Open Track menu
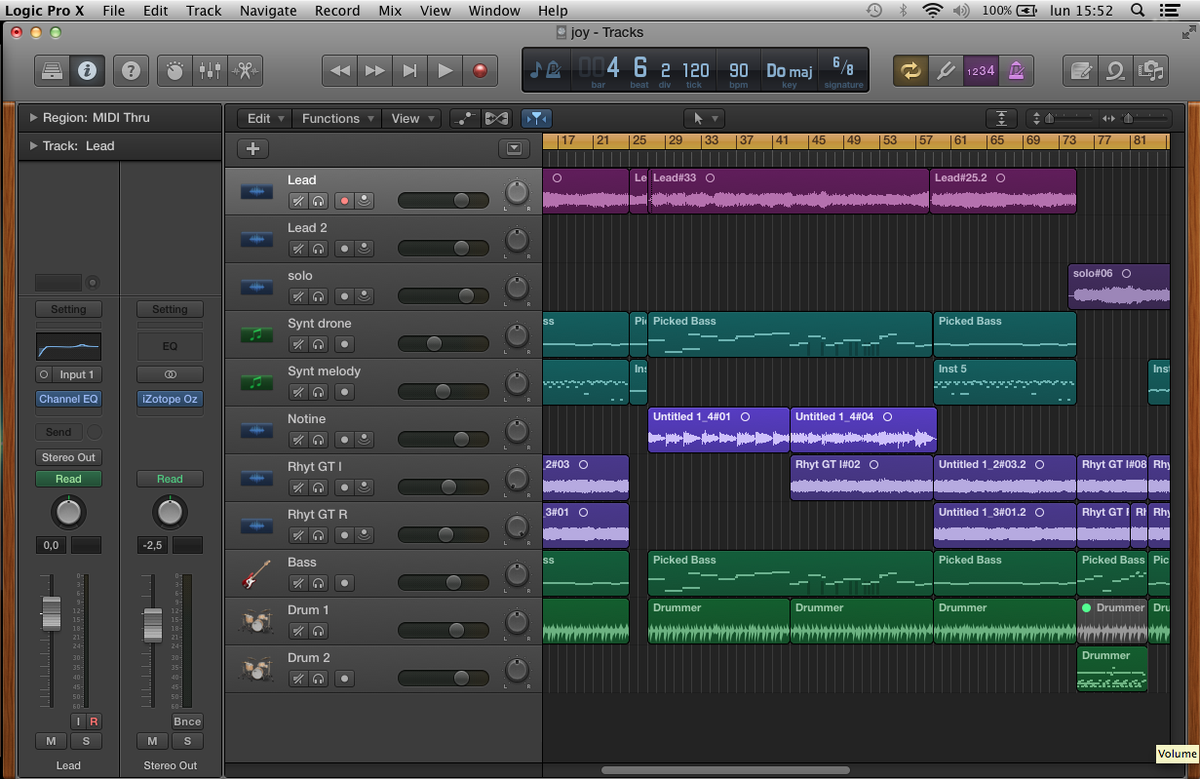Image resolution: width=1200 pixels, height=779 pixels. (204, 10)
